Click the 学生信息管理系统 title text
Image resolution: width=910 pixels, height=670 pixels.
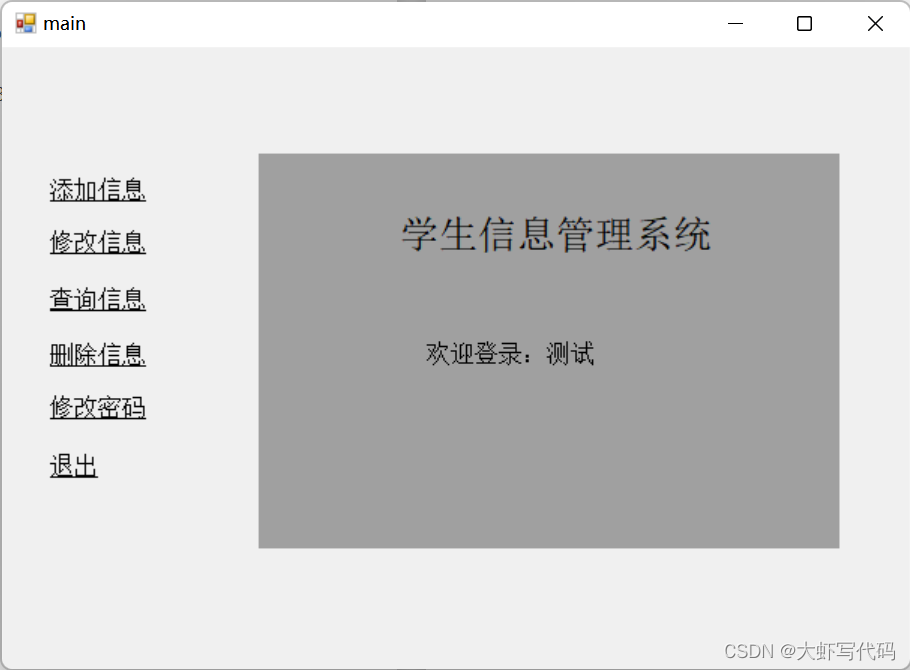coord(556,235)
